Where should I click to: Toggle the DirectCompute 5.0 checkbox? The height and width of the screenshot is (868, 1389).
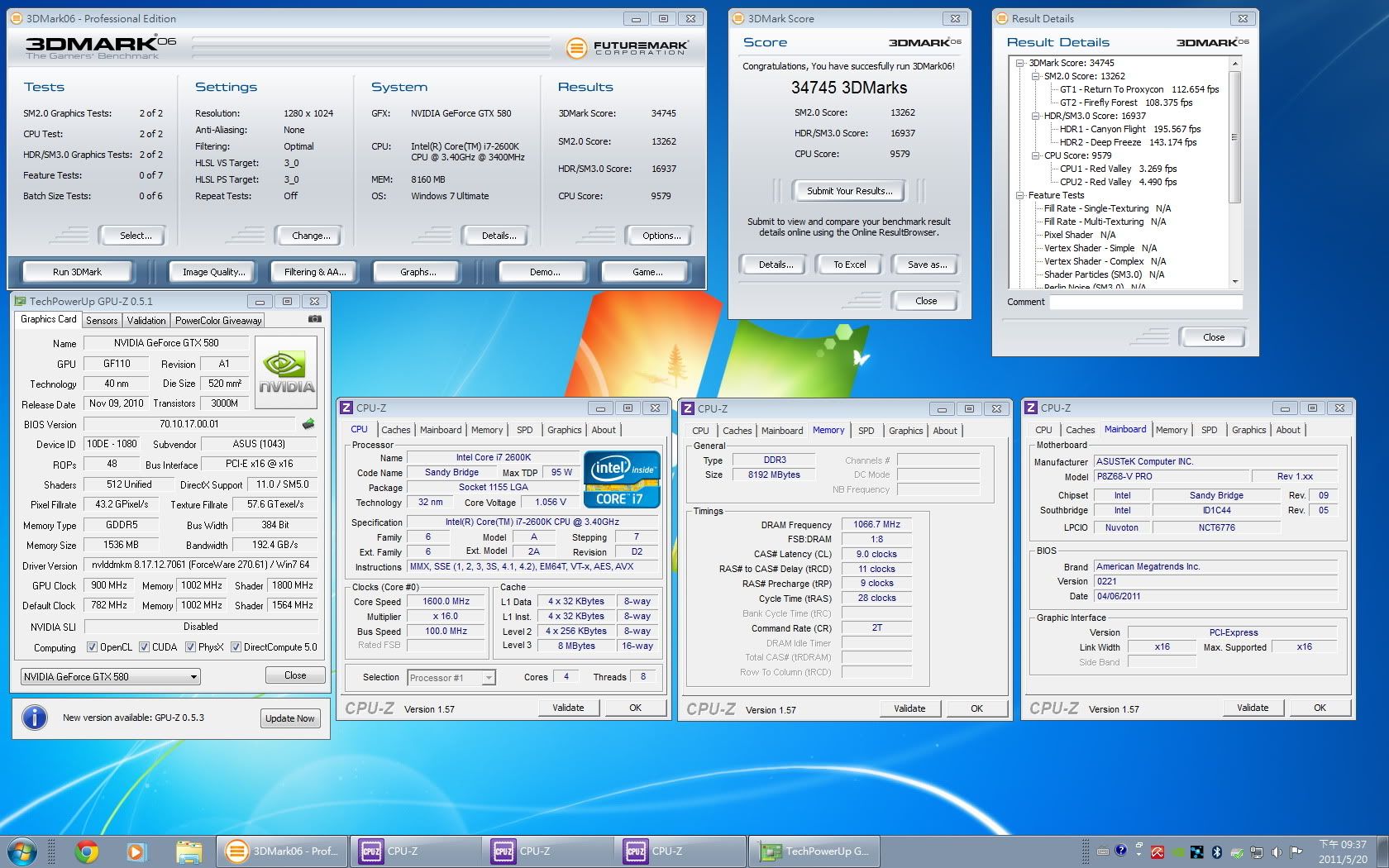(236, 647)
